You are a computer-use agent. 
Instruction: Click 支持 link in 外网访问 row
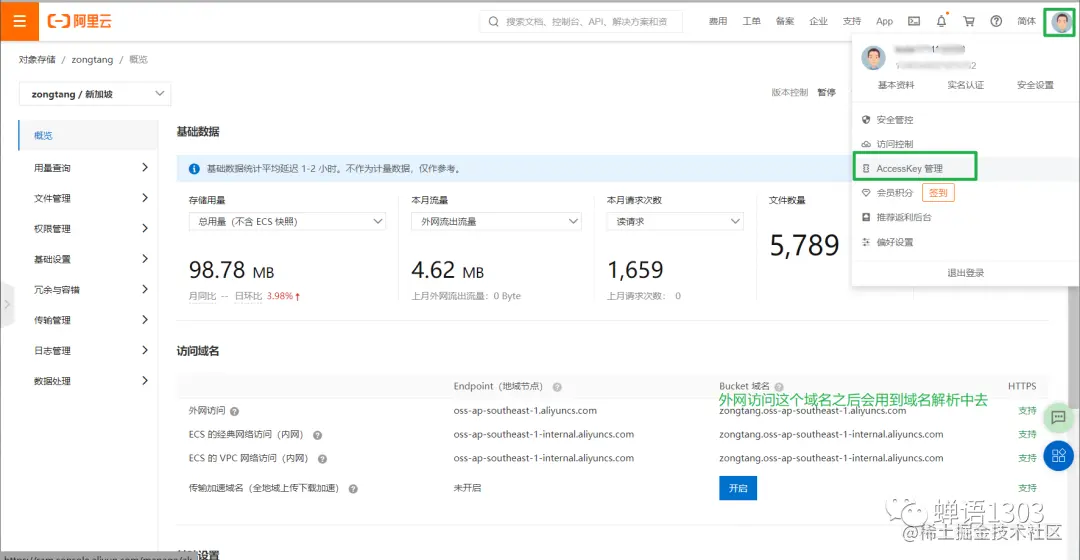(x=1027, y=411)
